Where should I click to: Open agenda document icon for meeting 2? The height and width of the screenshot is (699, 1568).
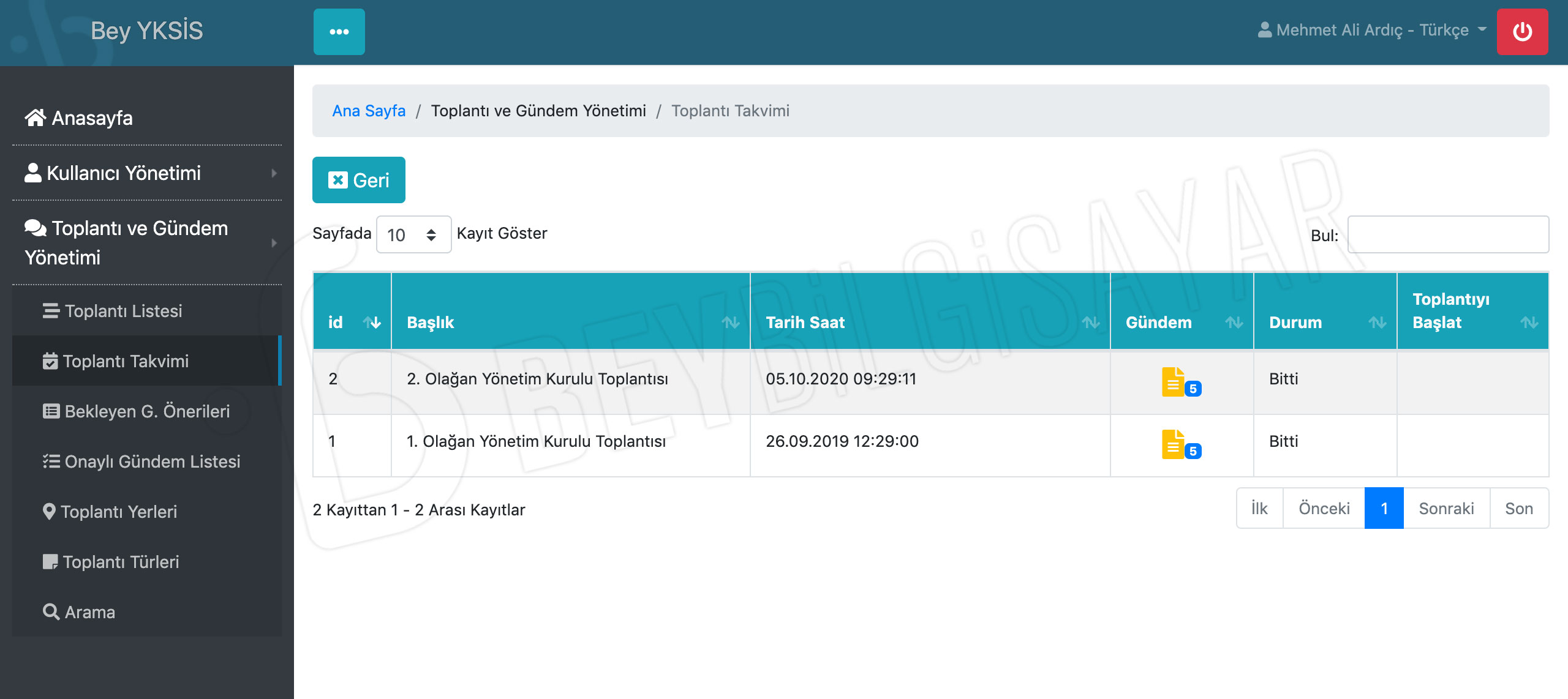pos(1174,382)
